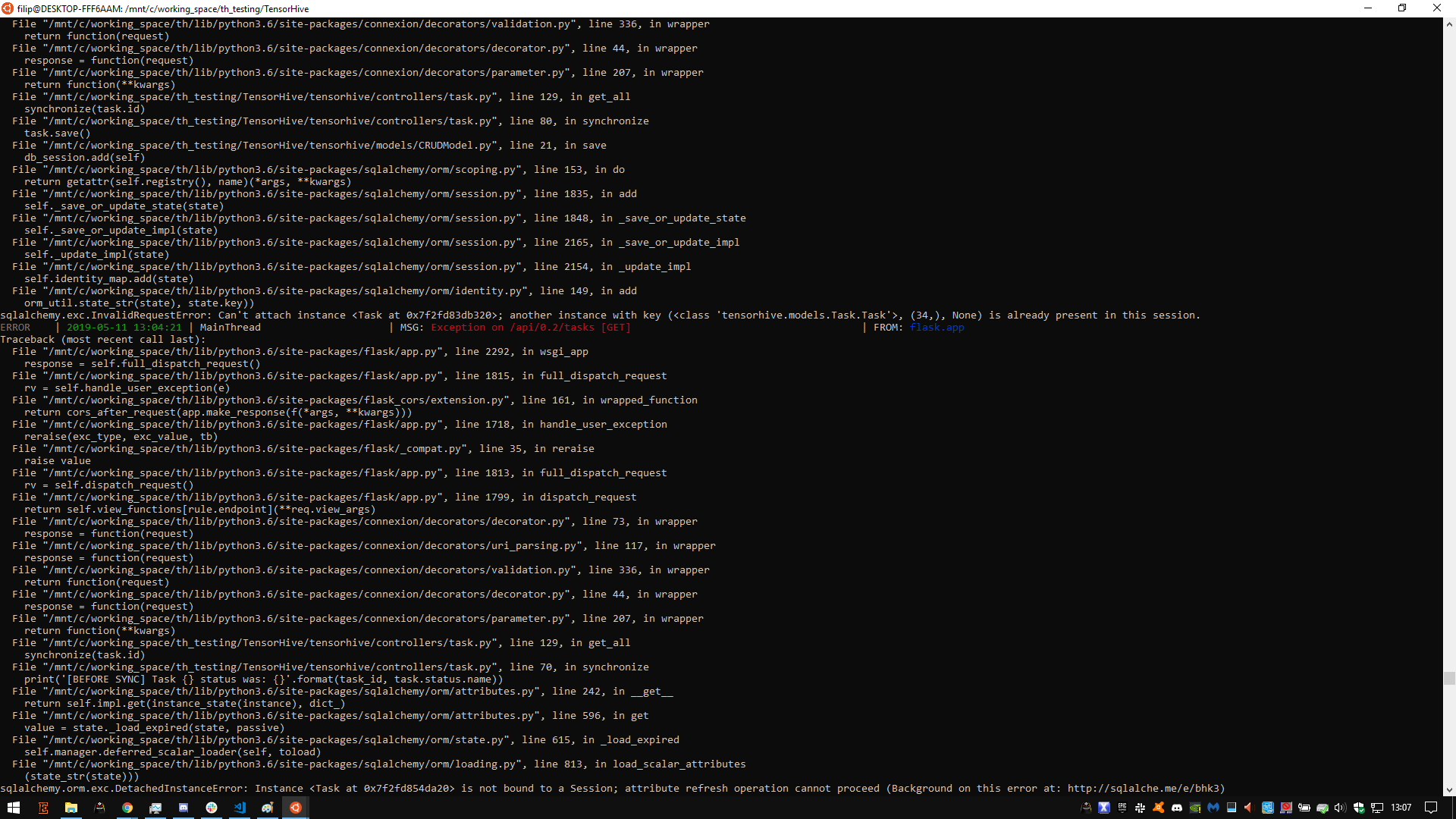Click the Ubuntu icon in the title bar

click(x=8, y=8)
